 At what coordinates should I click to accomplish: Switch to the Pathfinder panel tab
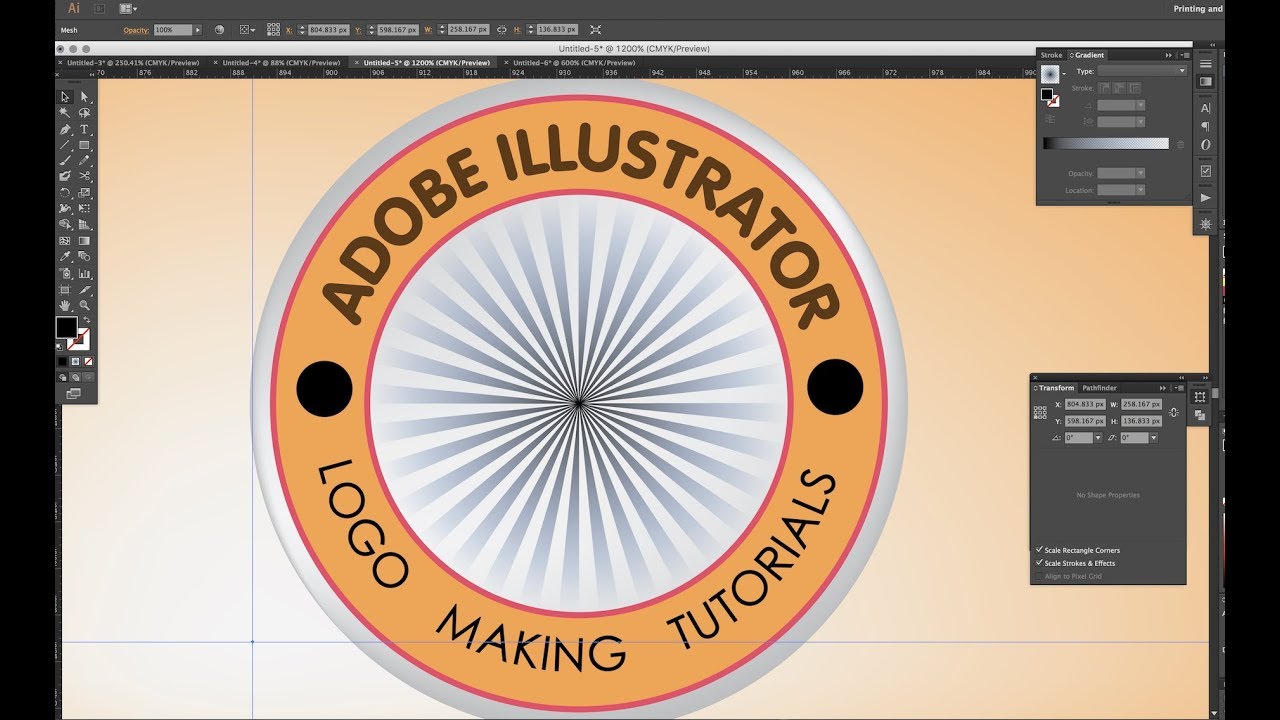click(1099, 388)
